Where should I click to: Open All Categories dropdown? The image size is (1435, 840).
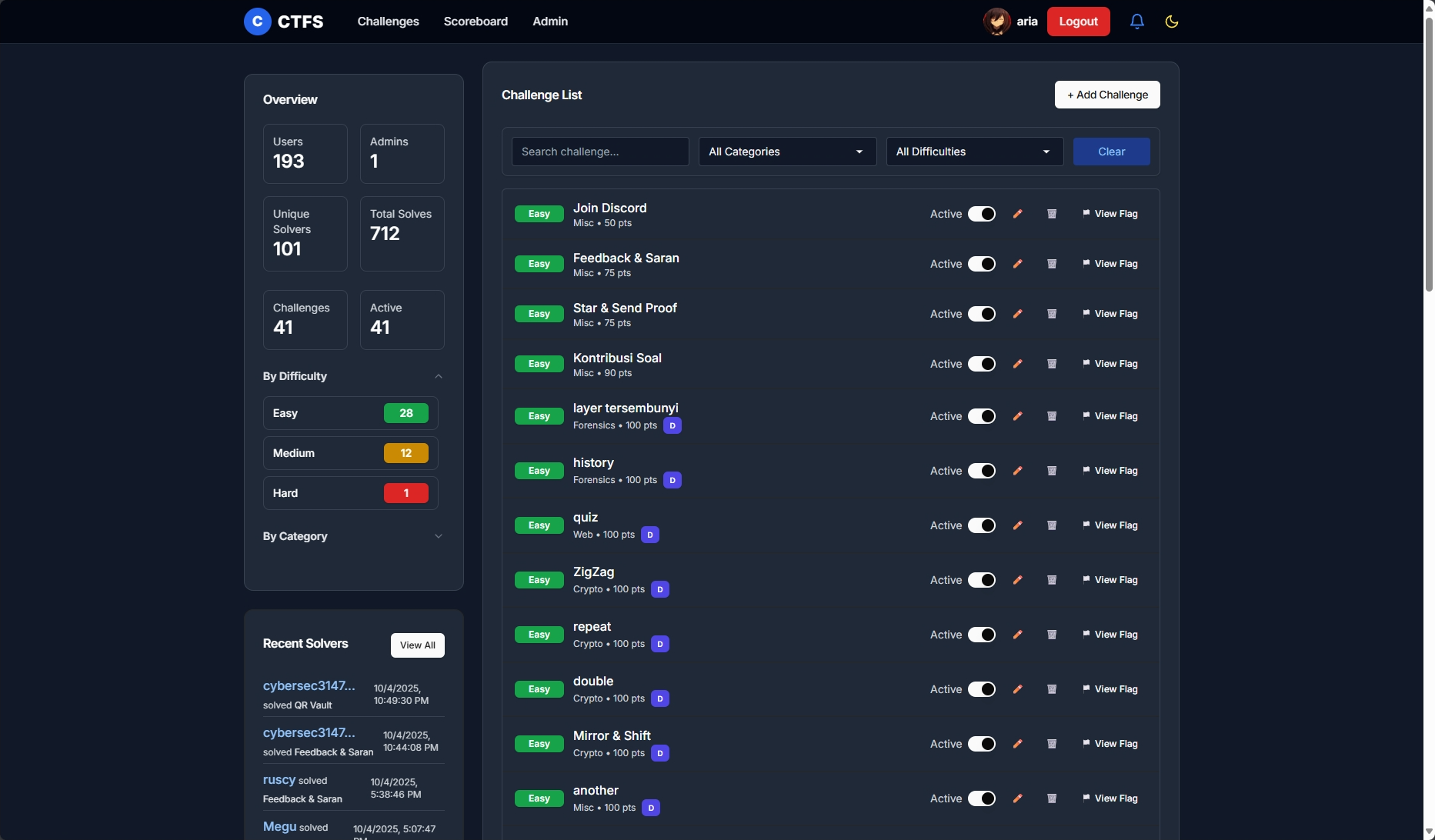point(787,152)
